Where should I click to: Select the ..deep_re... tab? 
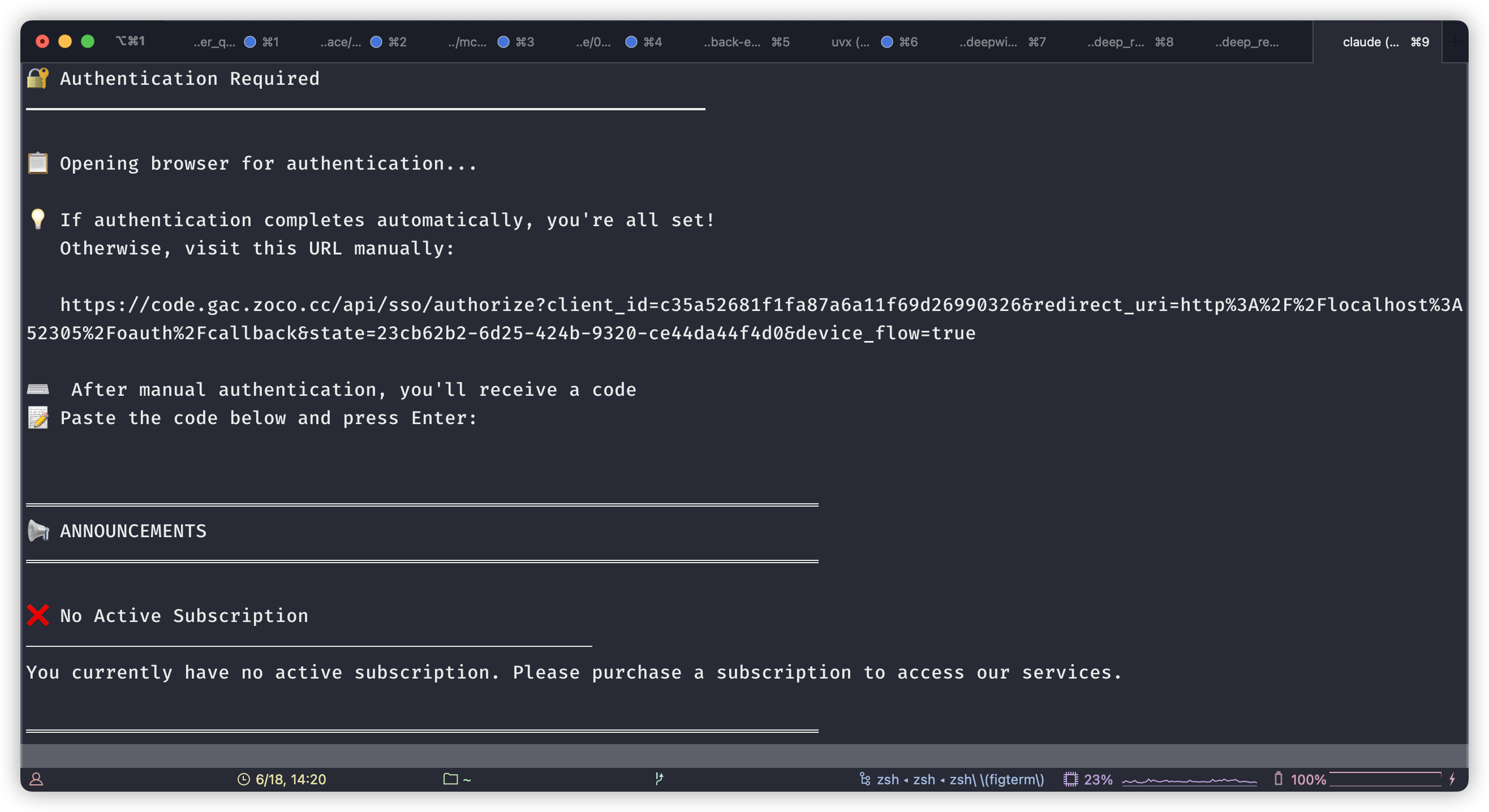pos(1246,42)
